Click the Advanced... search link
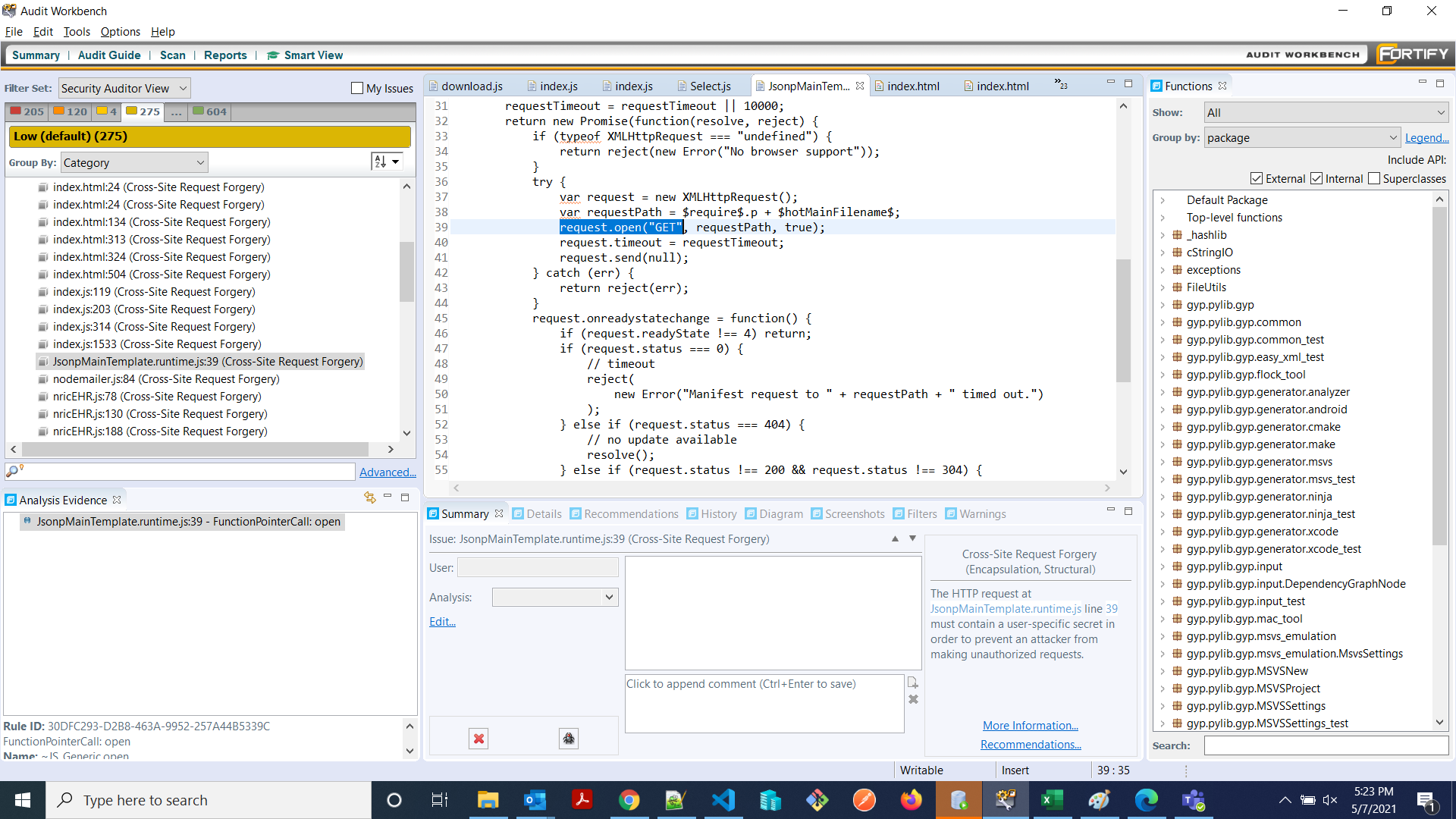This screenshot has height=819, width=1456. click(388, 472)
